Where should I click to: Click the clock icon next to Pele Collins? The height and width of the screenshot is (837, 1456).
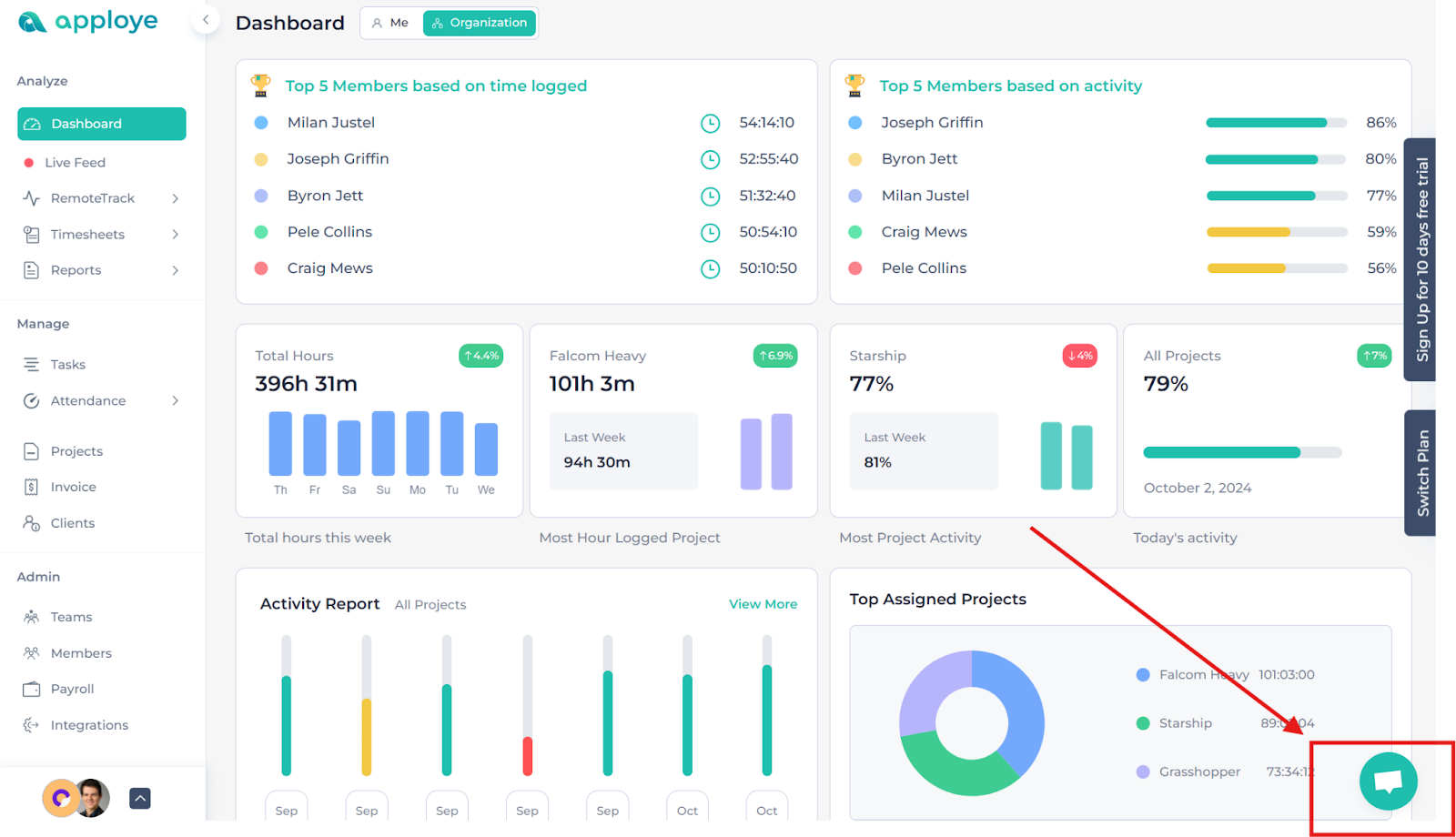click(711, 233)
